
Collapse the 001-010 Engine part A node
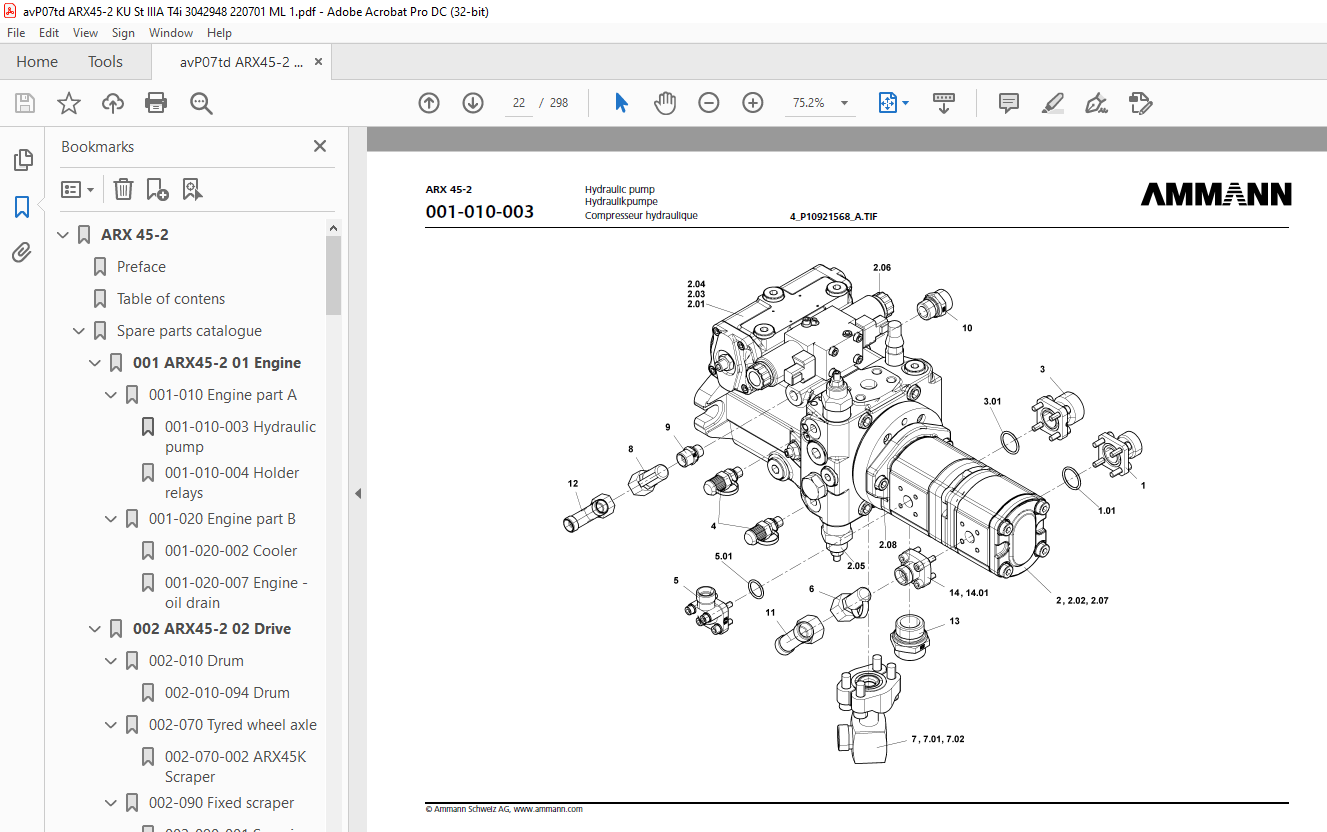tap(111, 395)
